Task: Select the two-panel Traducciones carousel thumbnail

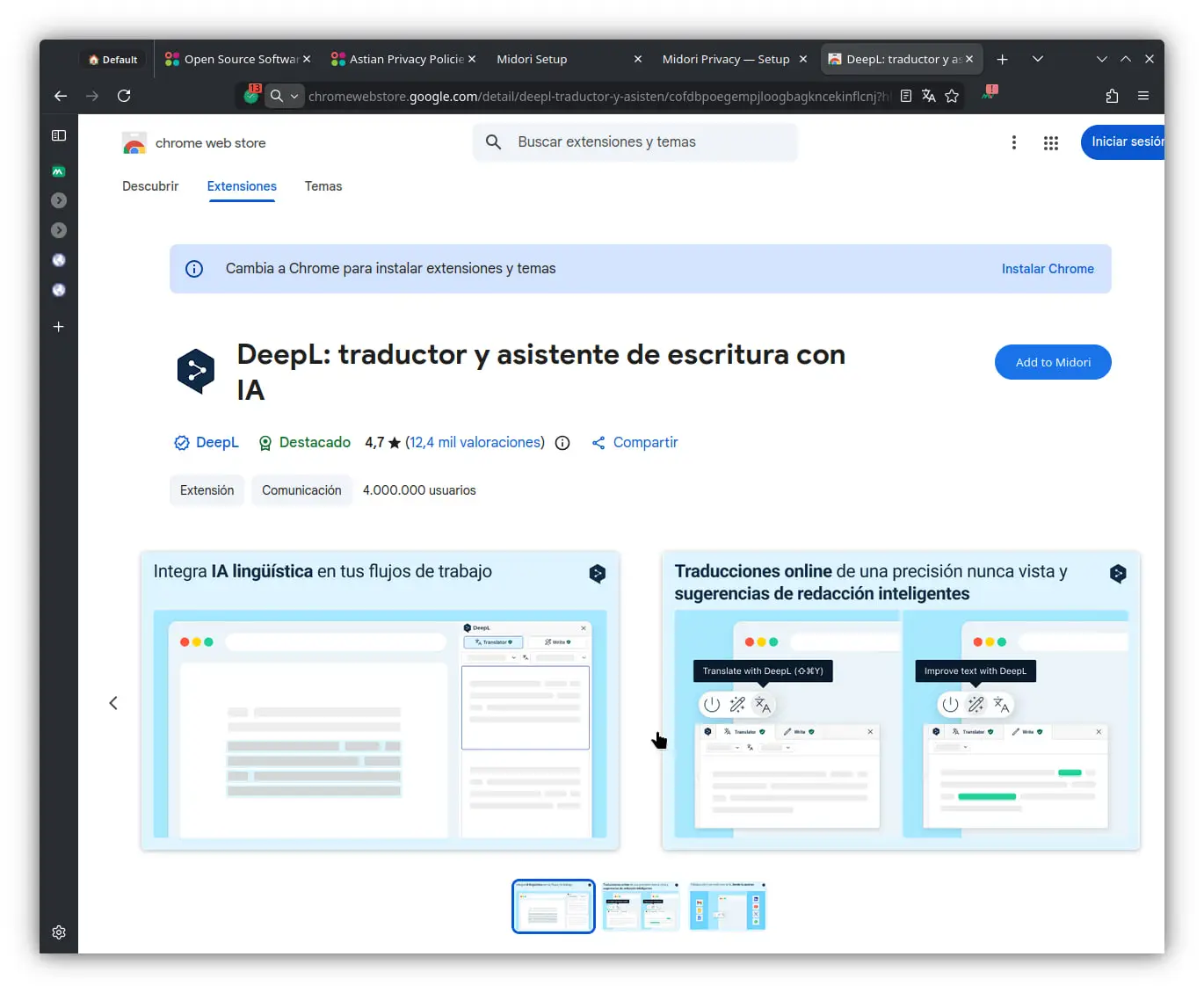Action: tap(641, 906)
